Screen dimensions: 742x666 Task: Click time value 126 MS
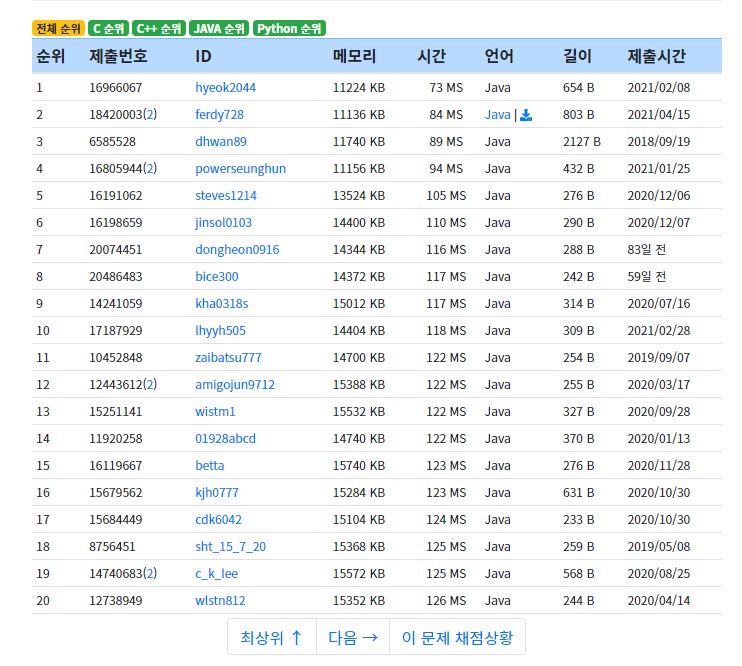click(x=446, y=601)
